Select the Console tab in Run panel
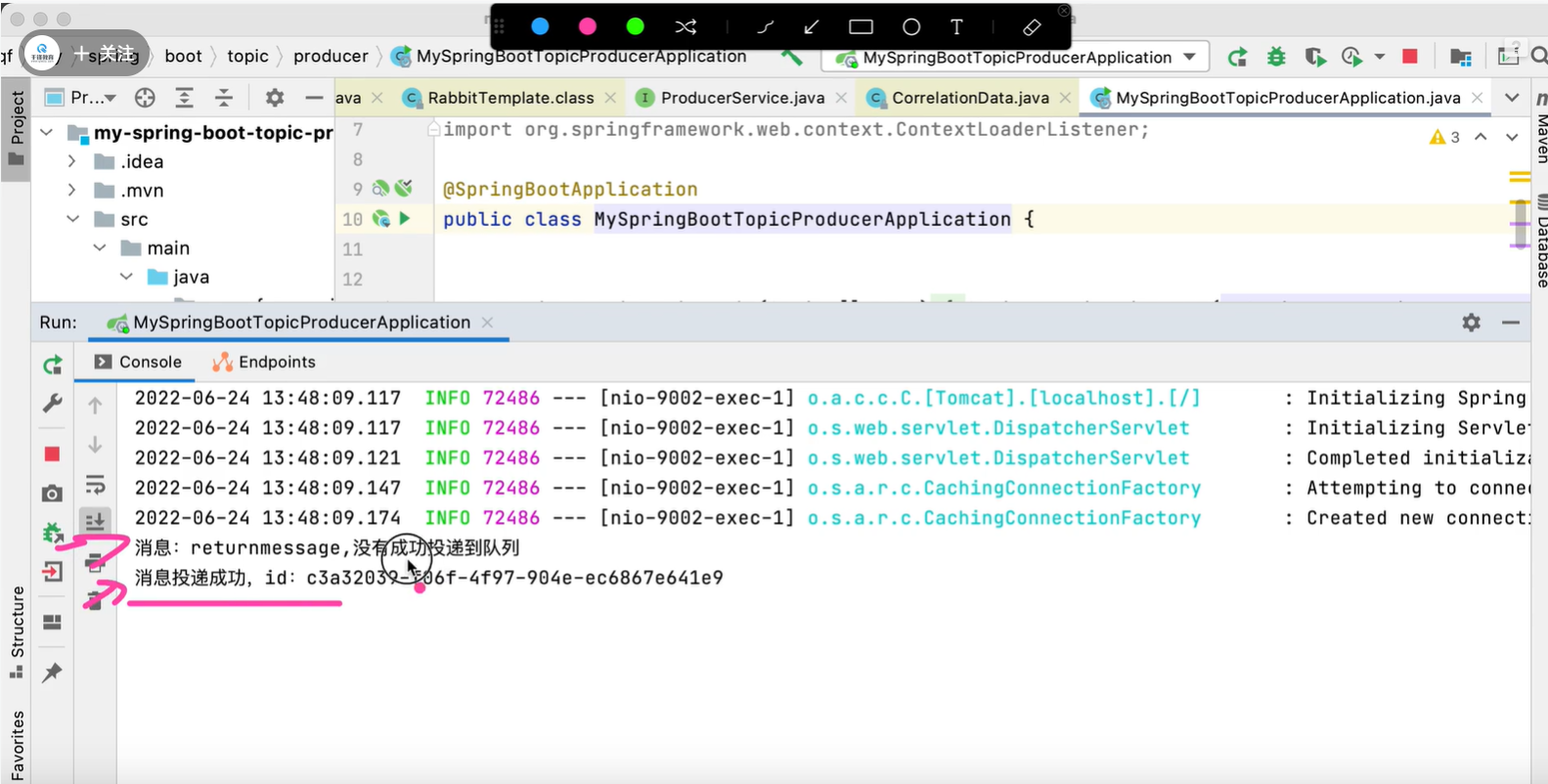Screen dimensions: 1548x784 coord(138,362)
